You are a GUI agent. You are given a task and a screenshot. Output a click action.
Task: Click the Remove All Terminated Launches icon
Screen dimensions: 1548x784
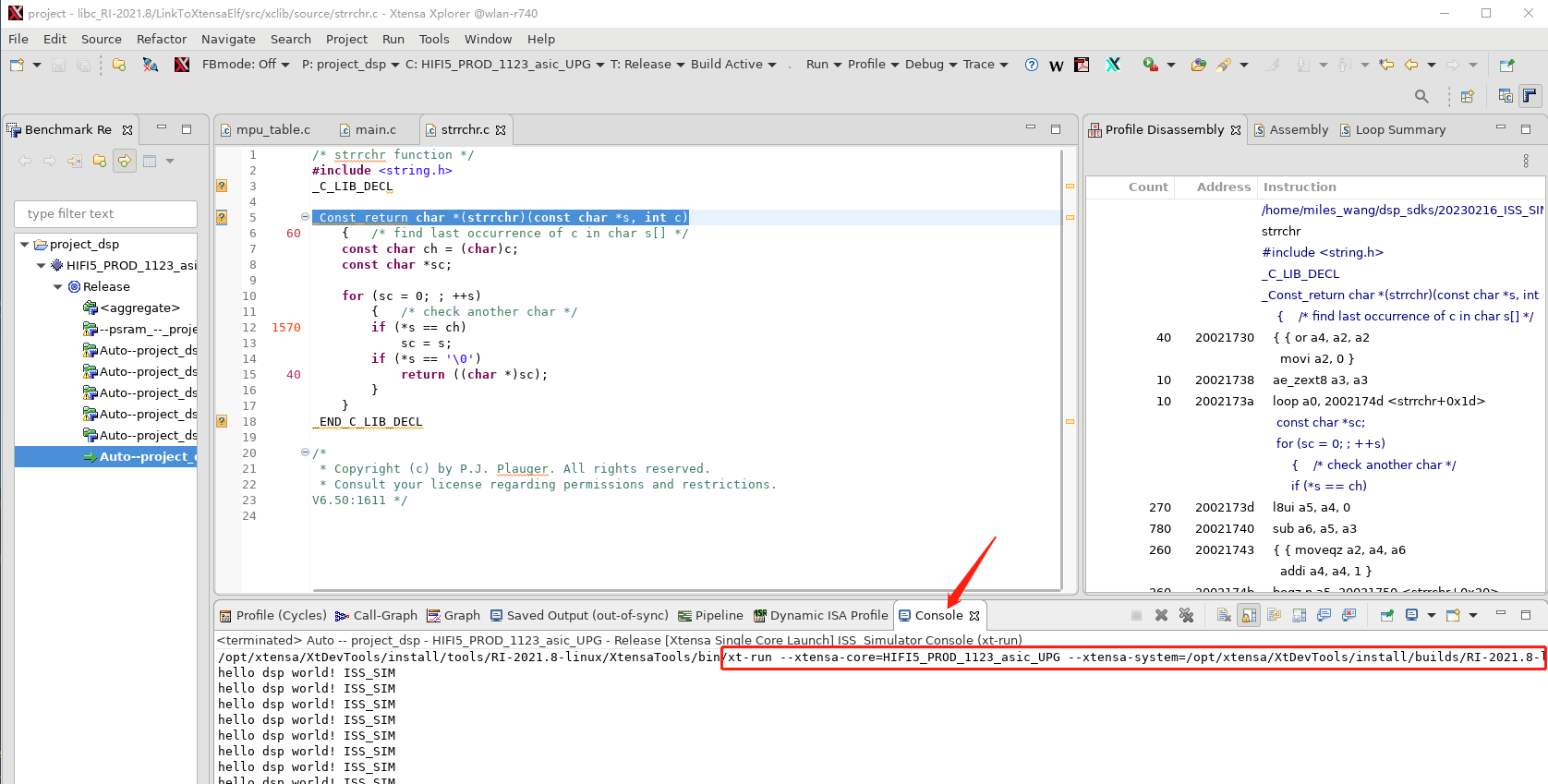(x=1187, y=615)
